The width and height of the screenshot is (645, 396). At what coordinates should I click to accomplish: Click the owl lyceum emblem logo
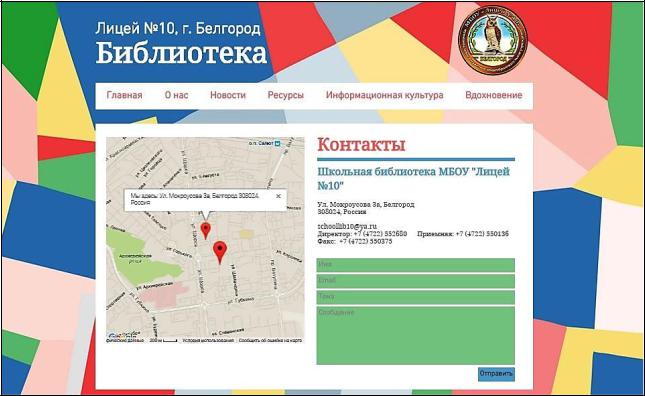tap(493, 40)
